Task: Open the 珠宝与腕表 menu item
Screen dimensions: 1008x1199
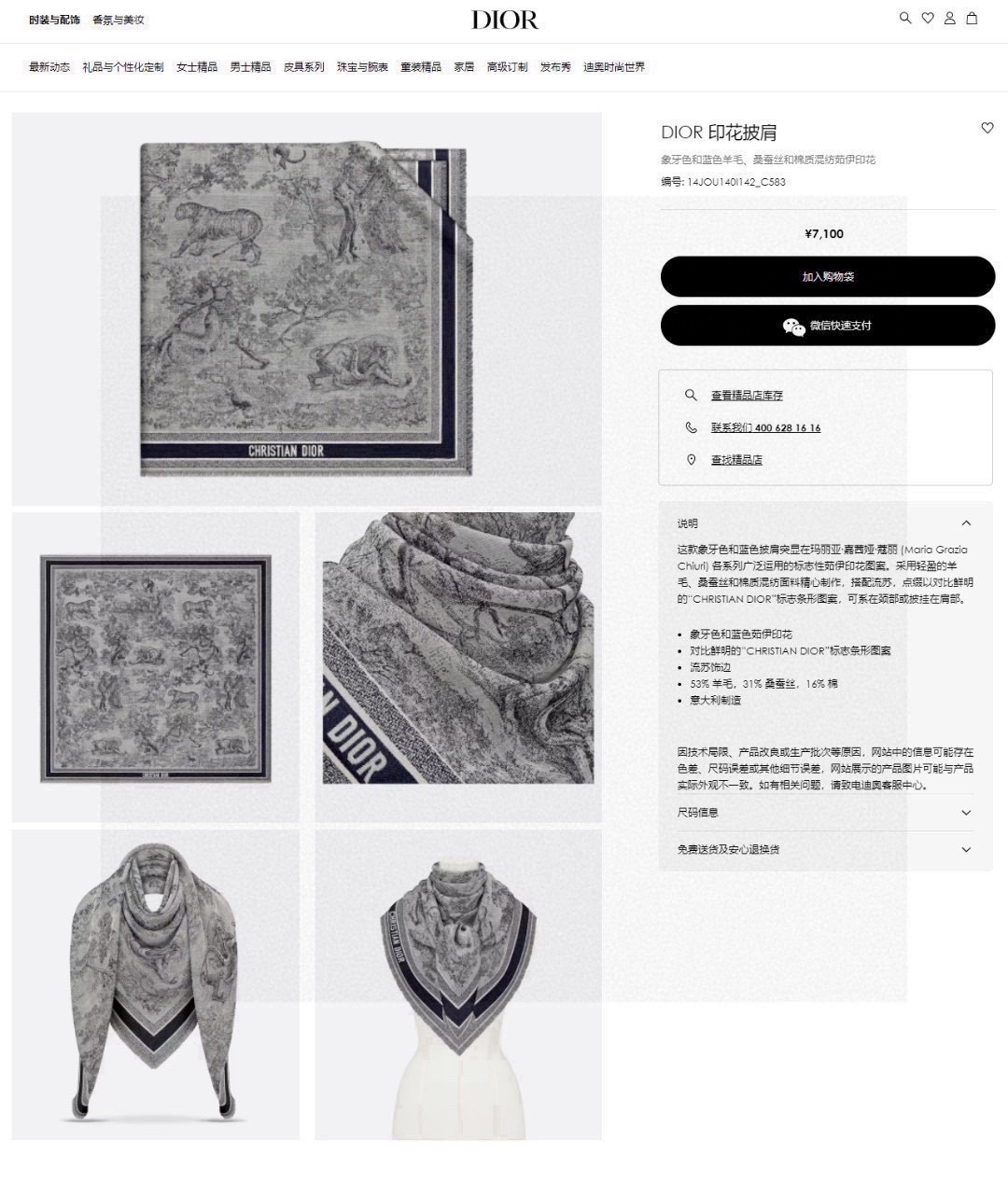Action: 362,67
